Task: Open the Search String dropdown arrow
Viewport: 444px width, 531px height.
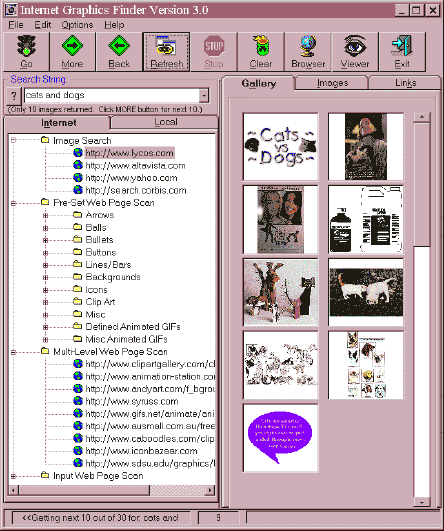Action: coord(204,95)
